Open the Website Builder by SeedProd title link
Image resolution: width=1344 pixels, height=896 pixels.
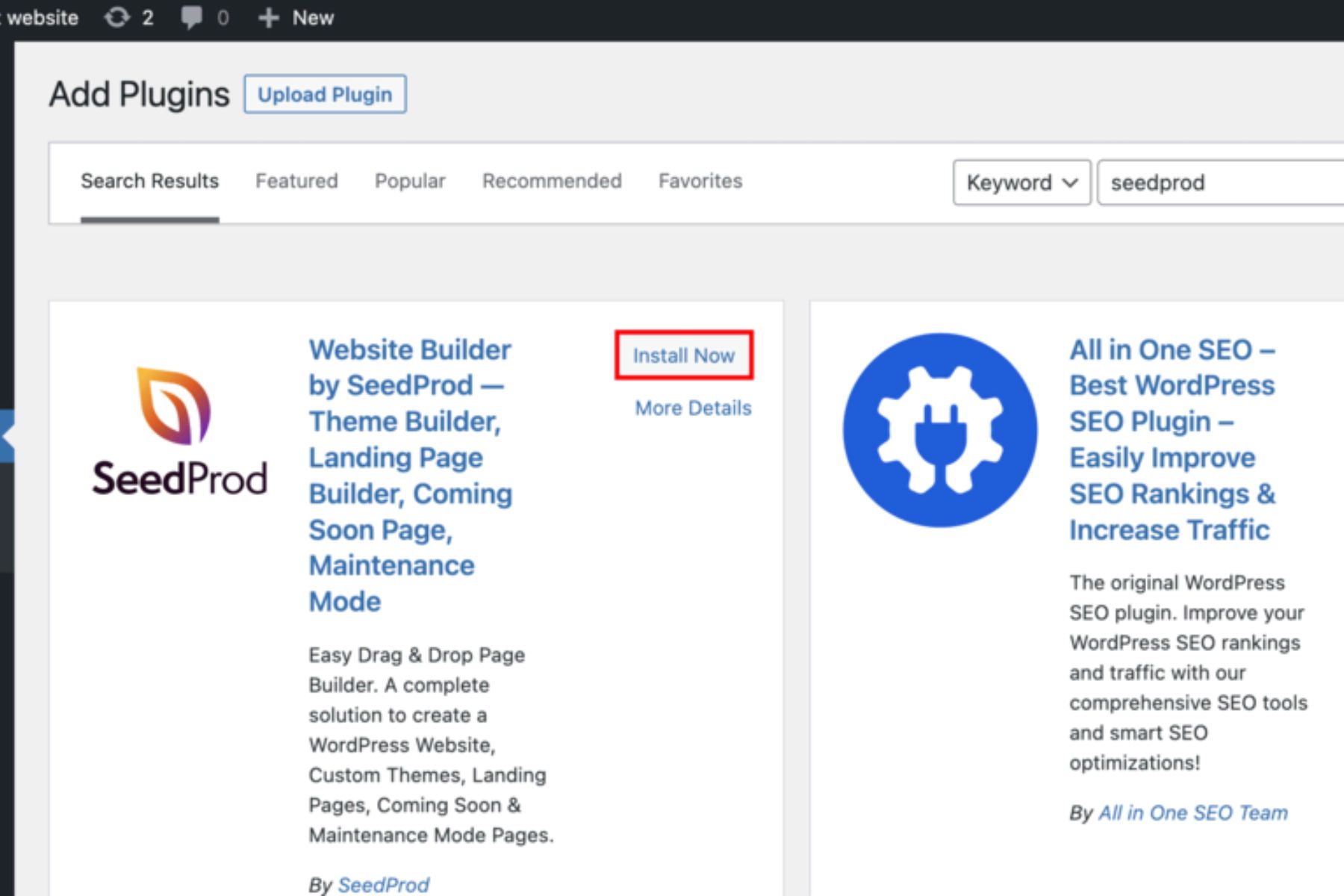(410, 475)
